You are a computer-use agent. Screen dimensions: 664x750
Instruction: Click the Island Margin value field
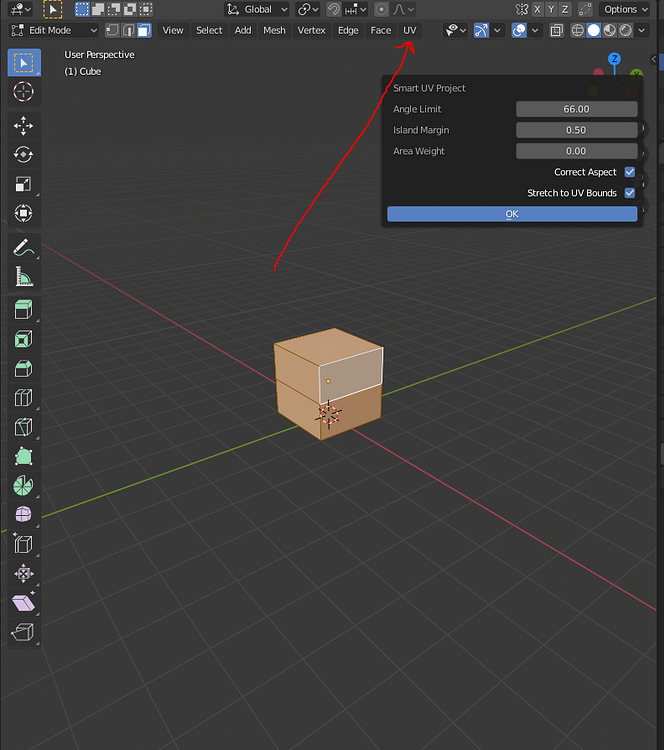[576, 130]
